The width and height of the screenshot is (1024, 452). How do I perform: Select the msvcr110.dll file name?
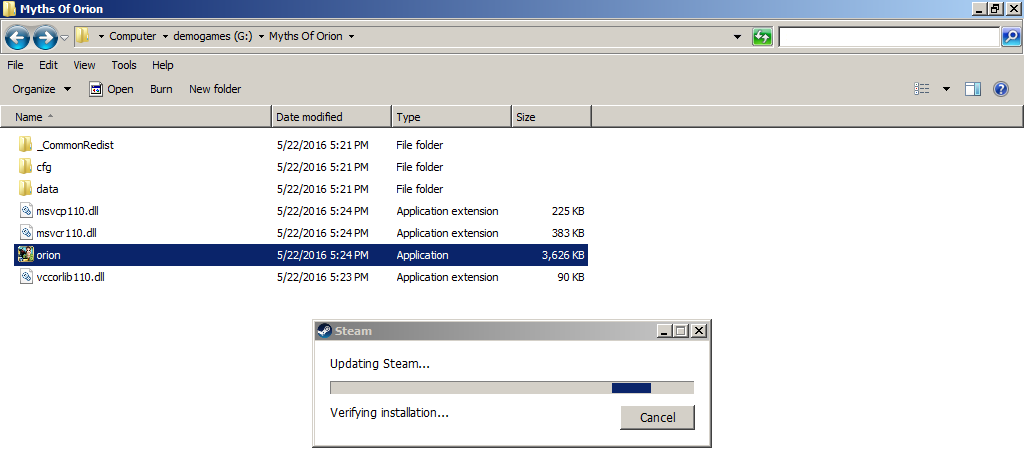pyautogui.click(x=67, y=233)
